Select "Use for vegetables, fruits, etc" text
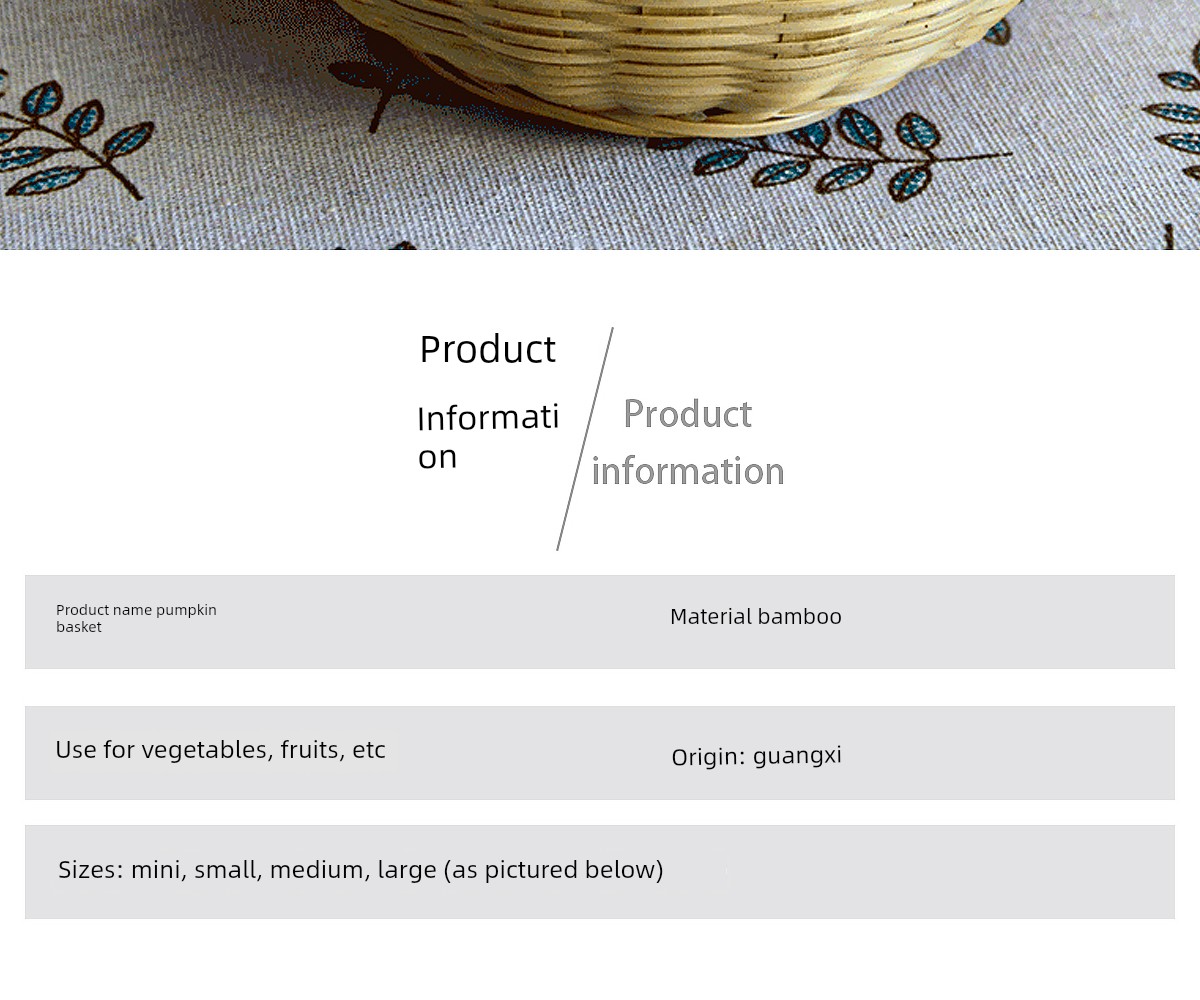The height and width of the screenshot is (1000, 1200). point(220,750)
